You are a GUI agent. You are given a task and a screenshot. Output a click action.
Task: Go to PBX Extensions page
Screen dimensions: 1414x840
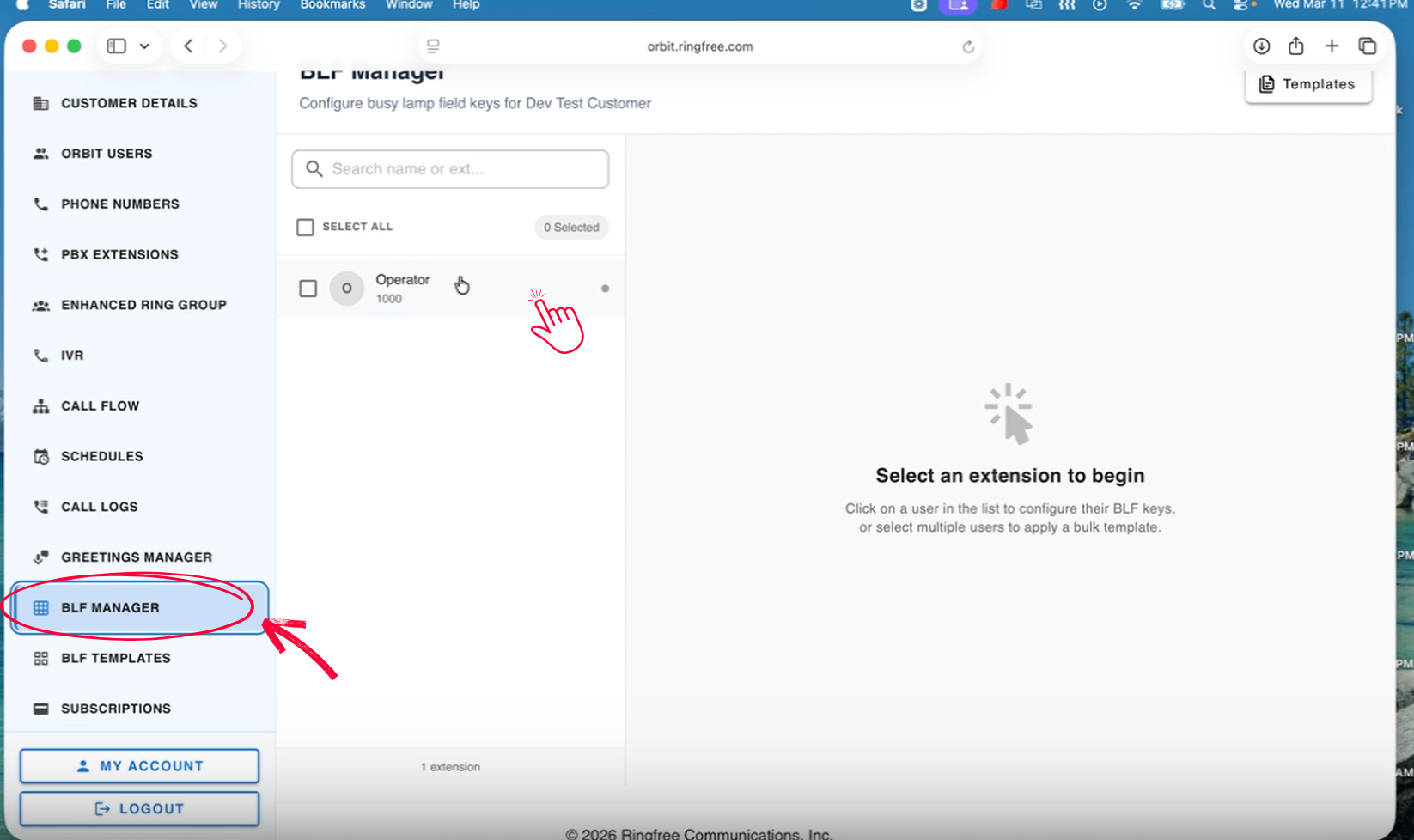119,254
